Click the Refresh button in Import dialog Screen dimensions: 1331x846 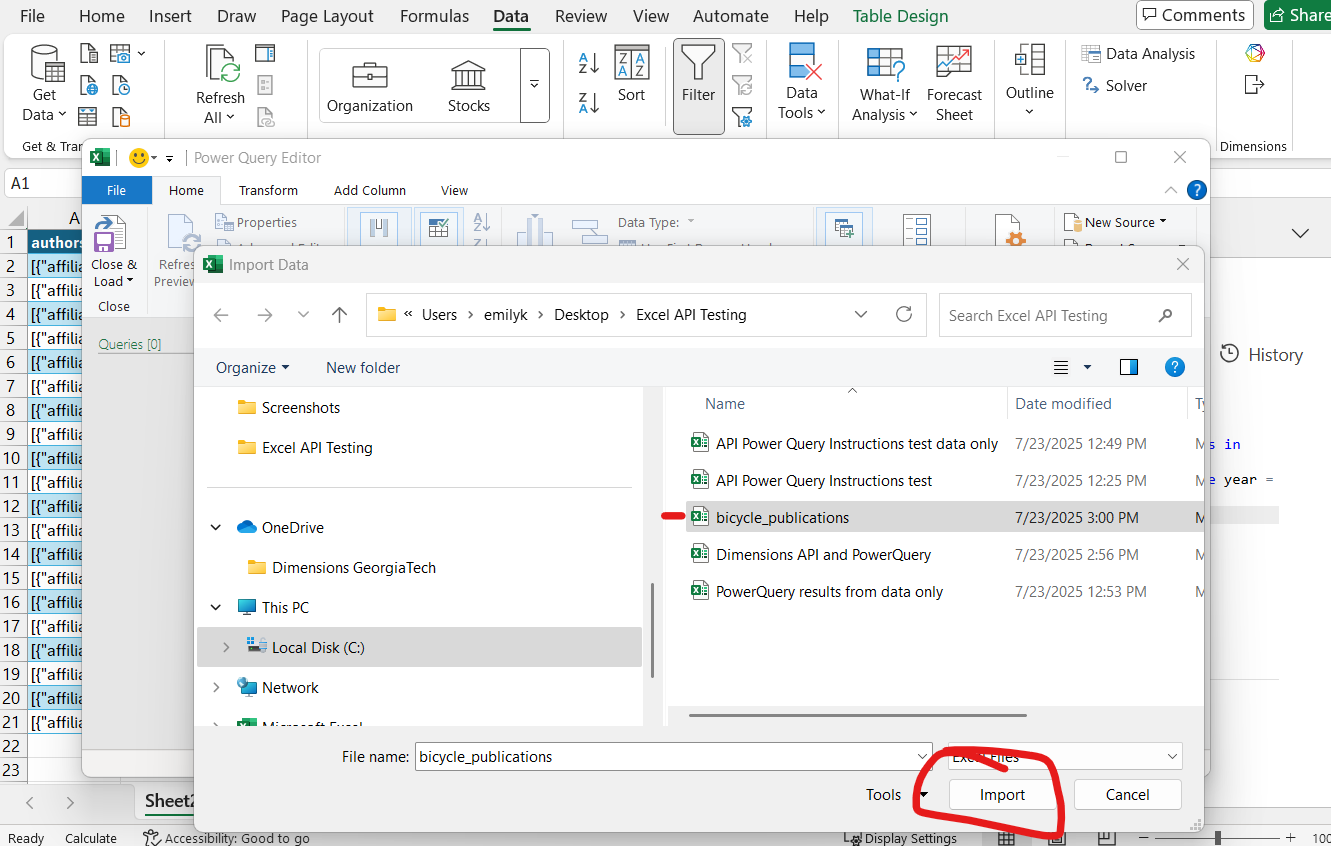904,315
